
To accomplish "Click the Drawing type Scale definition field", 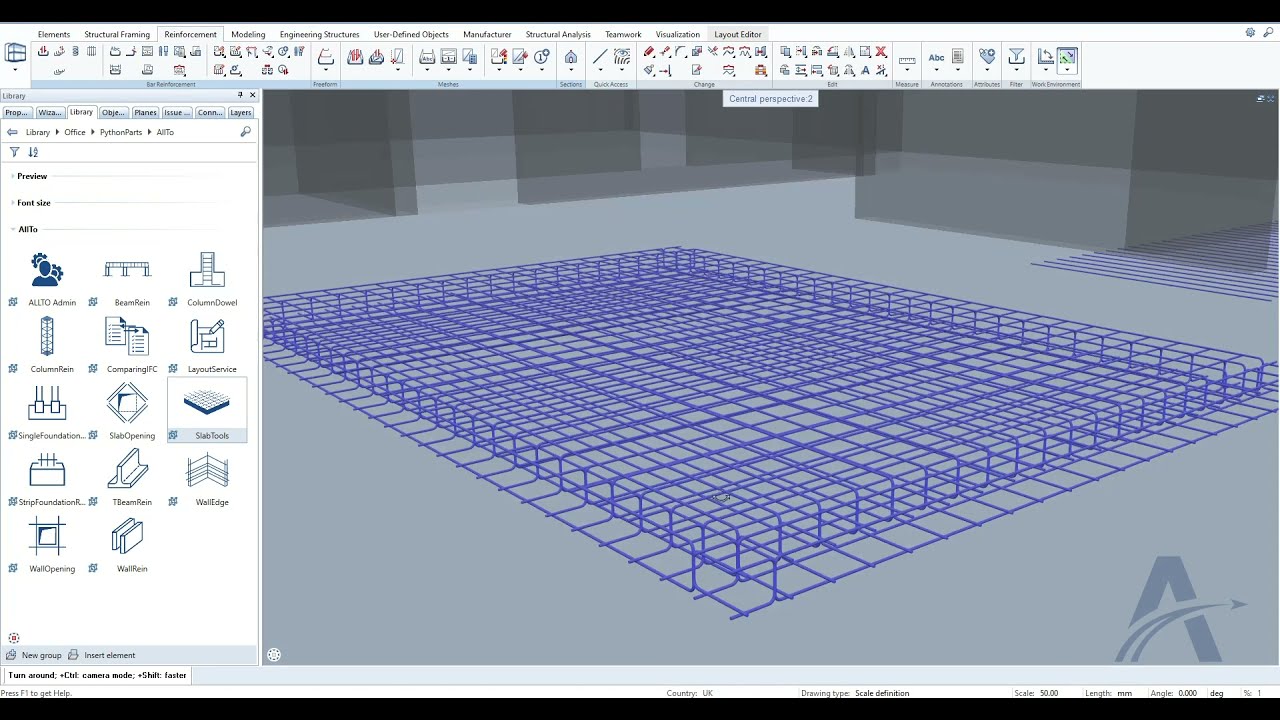I will point(882,693).
